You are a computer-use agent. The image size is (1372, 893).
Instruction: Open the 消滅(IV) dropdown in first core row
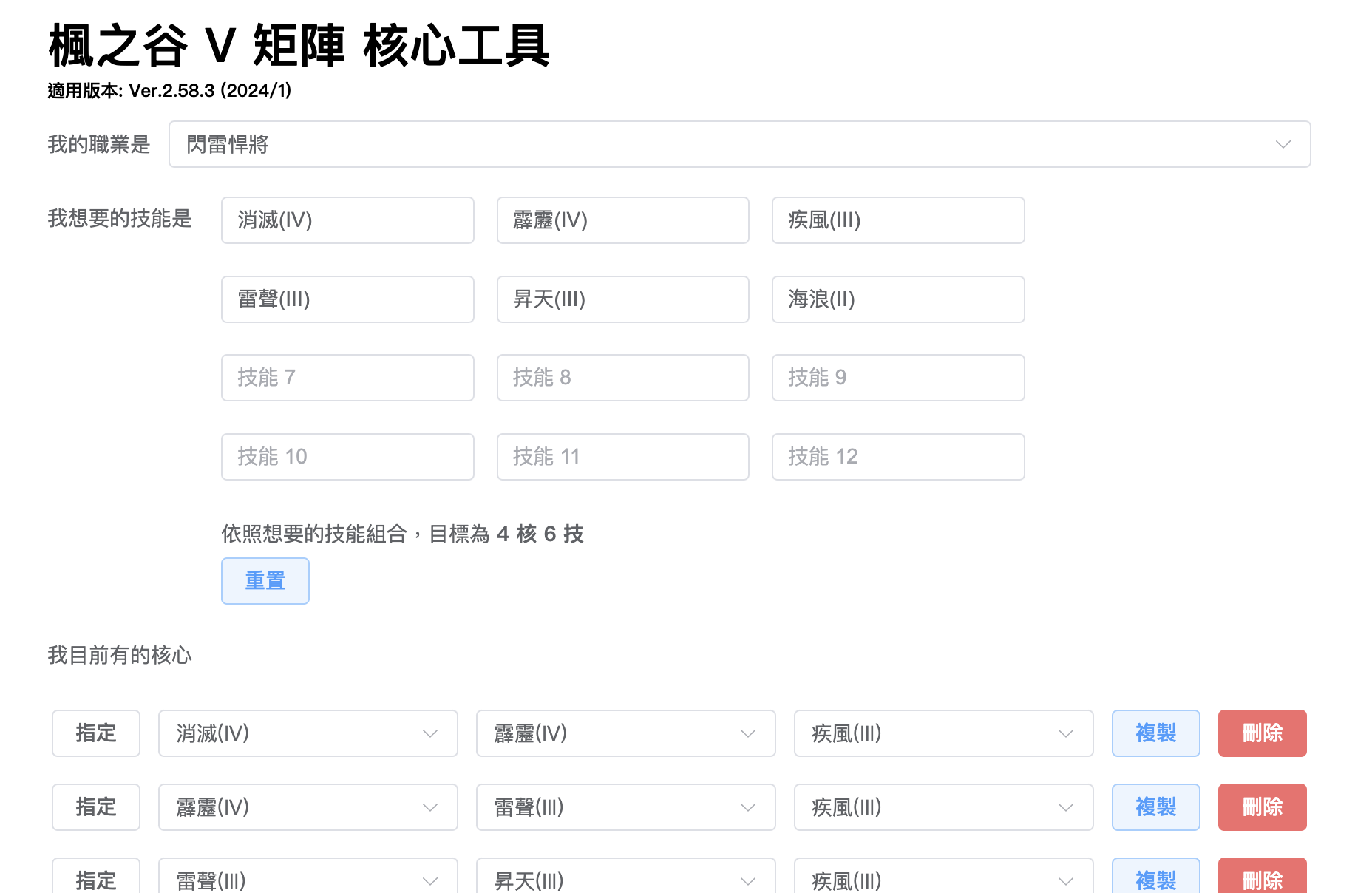[308, 733]
